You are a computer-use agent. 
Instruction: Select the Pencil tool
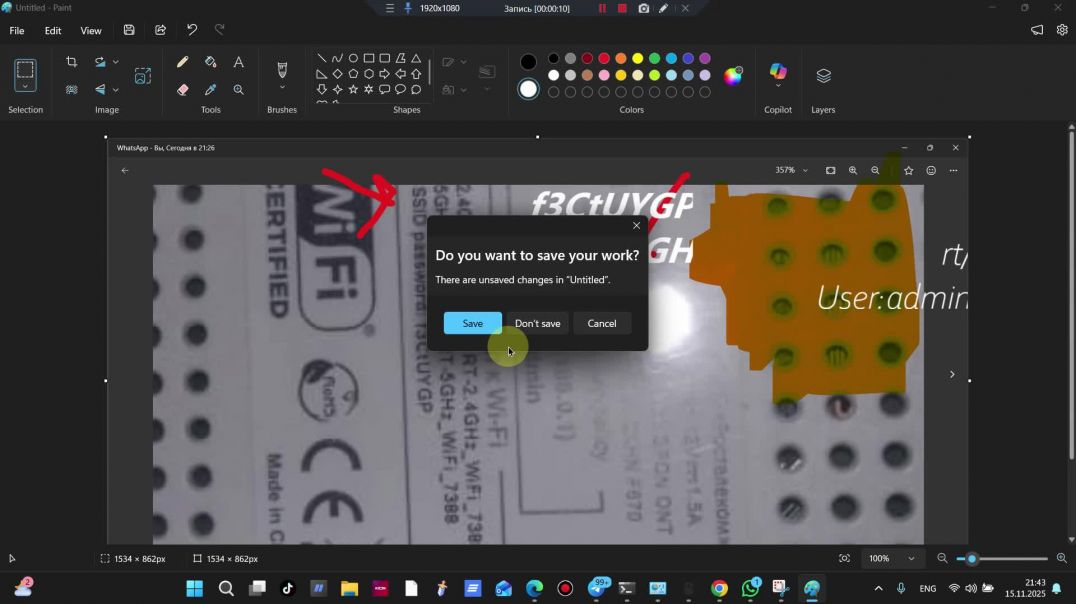click(x=182, y=62)
